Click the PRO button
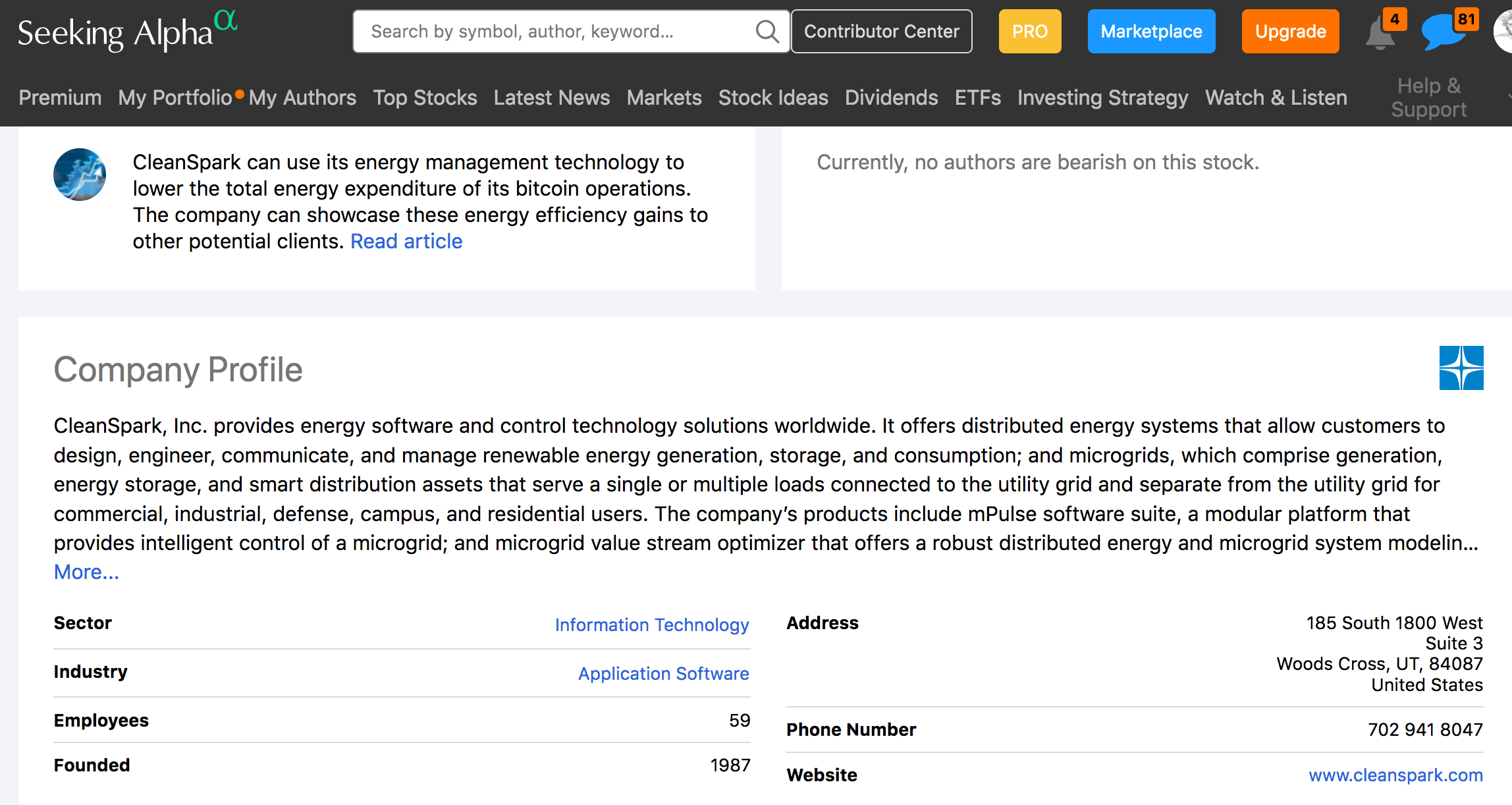The image size is (1512, 805). 1029,31
